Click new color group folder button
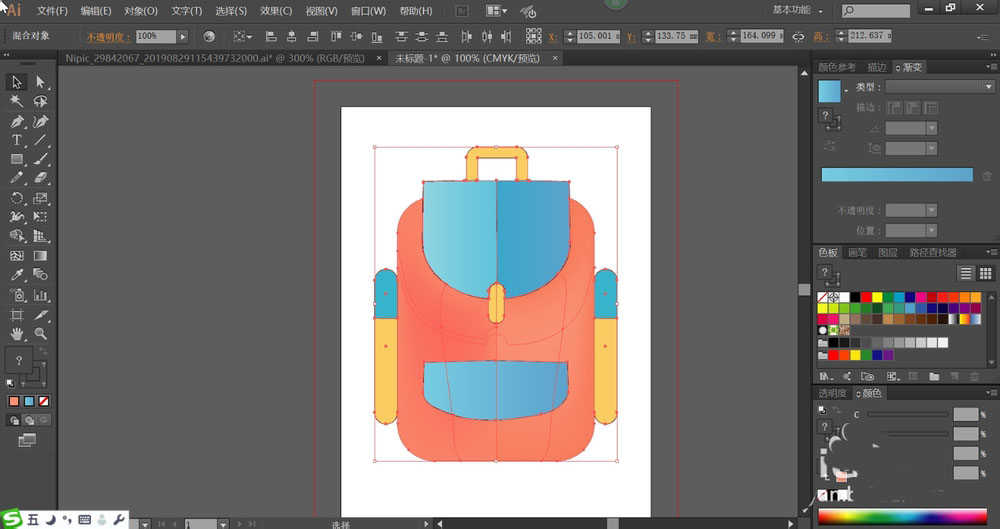The image size is (1000, 529). tap(934, 376)
